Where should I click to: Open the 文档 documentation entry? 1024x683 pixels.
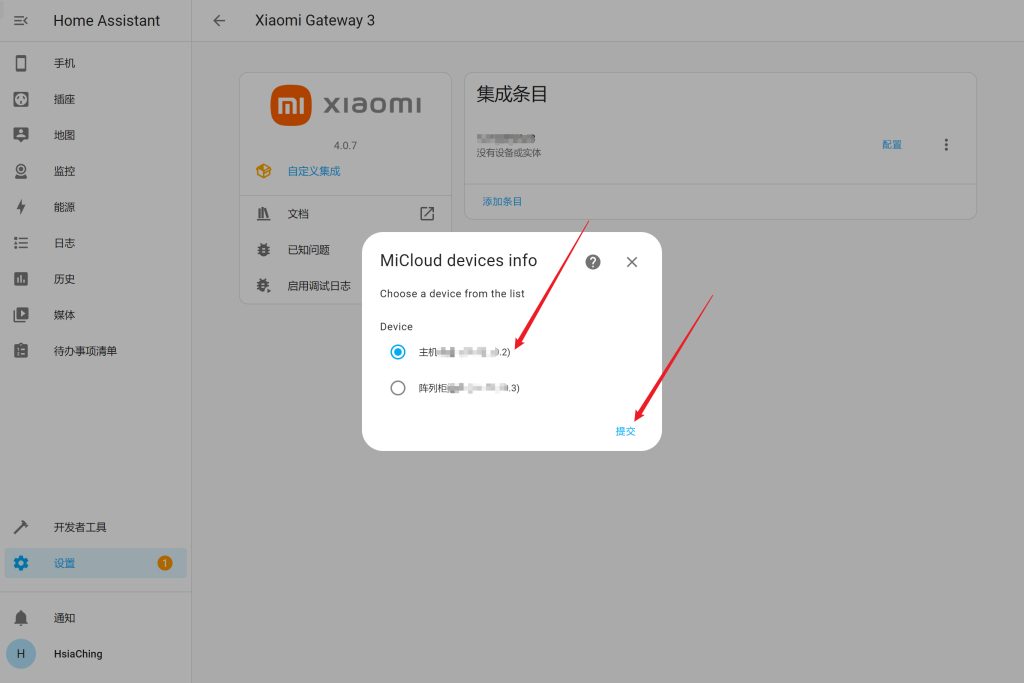[345, 214]
